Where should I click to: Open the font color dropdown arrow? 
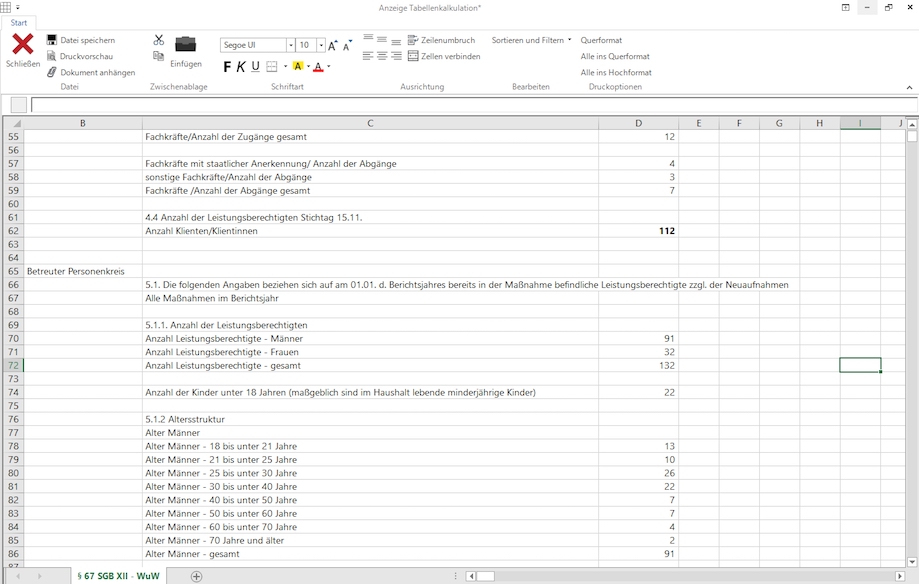pos(329,67)
